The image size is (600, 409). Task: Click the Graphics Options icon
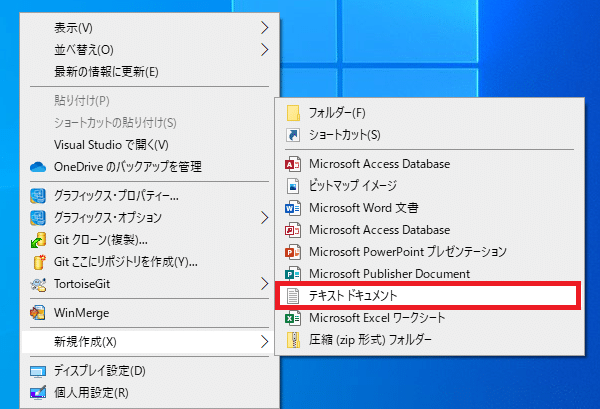pyautogui.click(x=38, y=218)
